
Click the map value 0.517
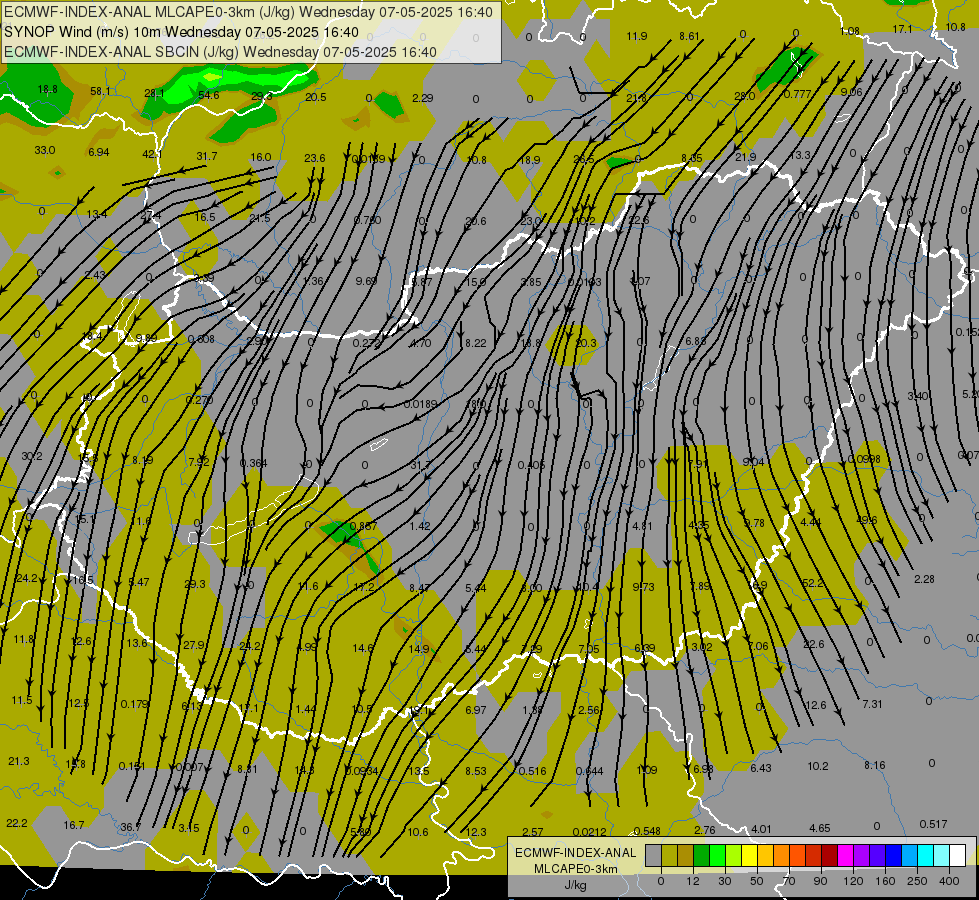933,824
